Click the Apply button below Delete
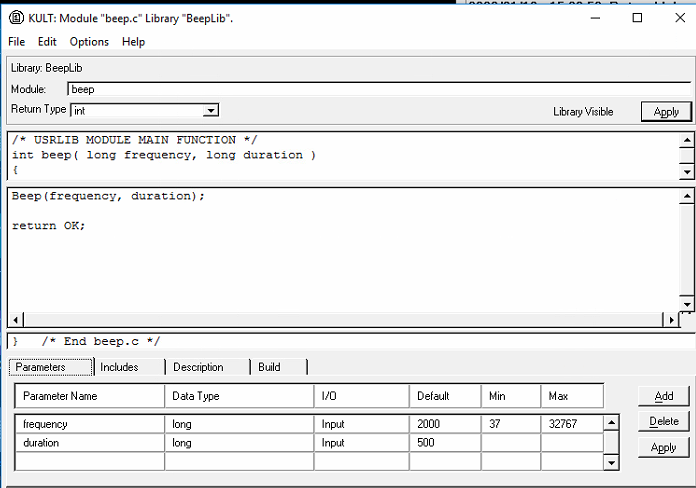This screenshot has height=488, width=696. tap(664, 448)
